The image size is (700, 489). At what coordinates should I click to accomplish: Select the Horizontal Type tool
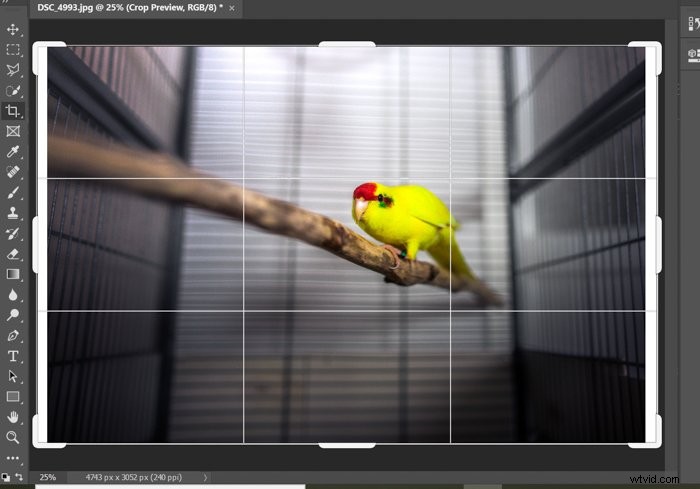[x=12, y=356]
